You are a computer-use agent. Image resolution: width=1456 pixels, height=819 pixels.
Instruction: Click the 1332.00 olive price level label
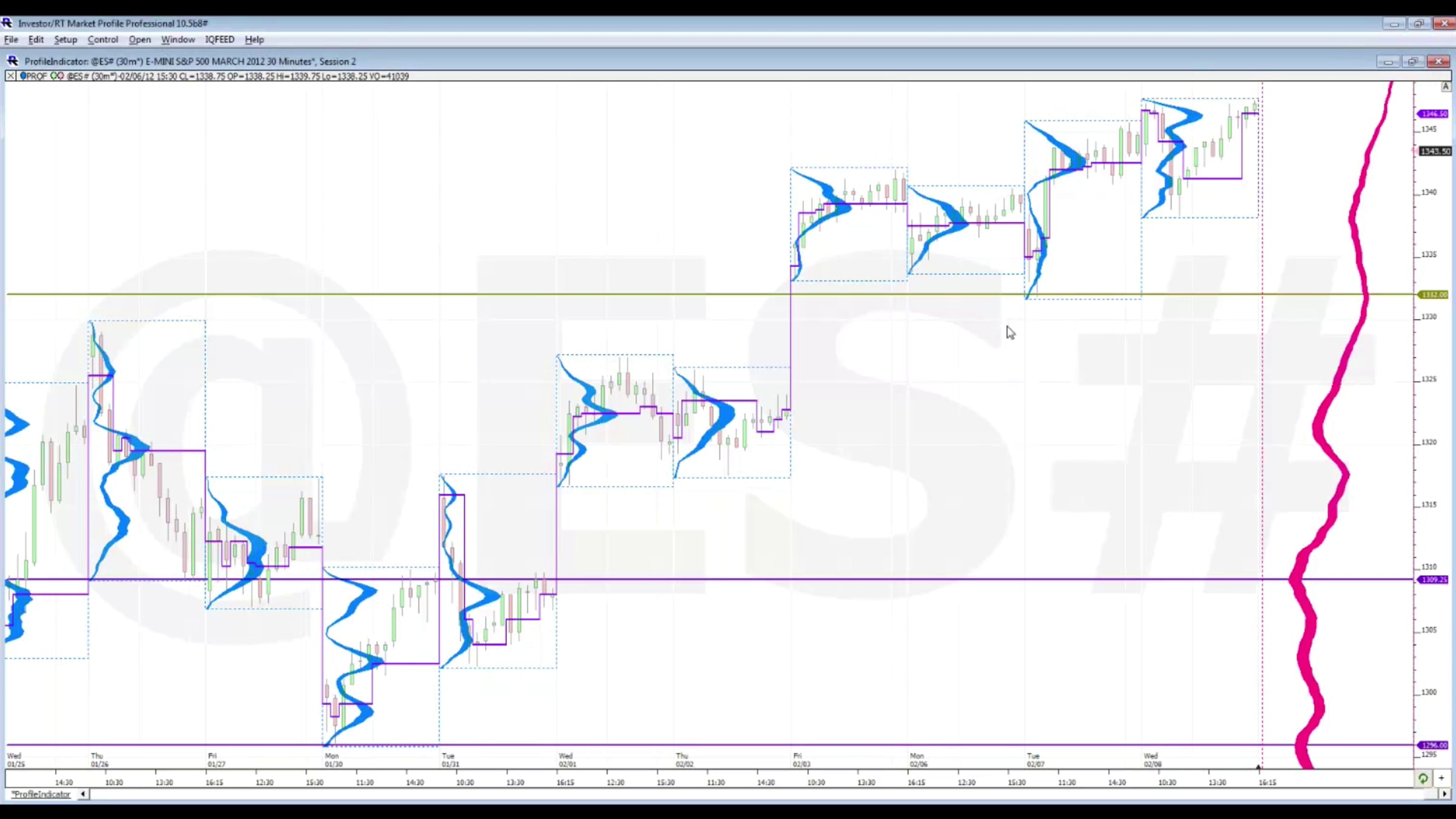coord(1434,295)
